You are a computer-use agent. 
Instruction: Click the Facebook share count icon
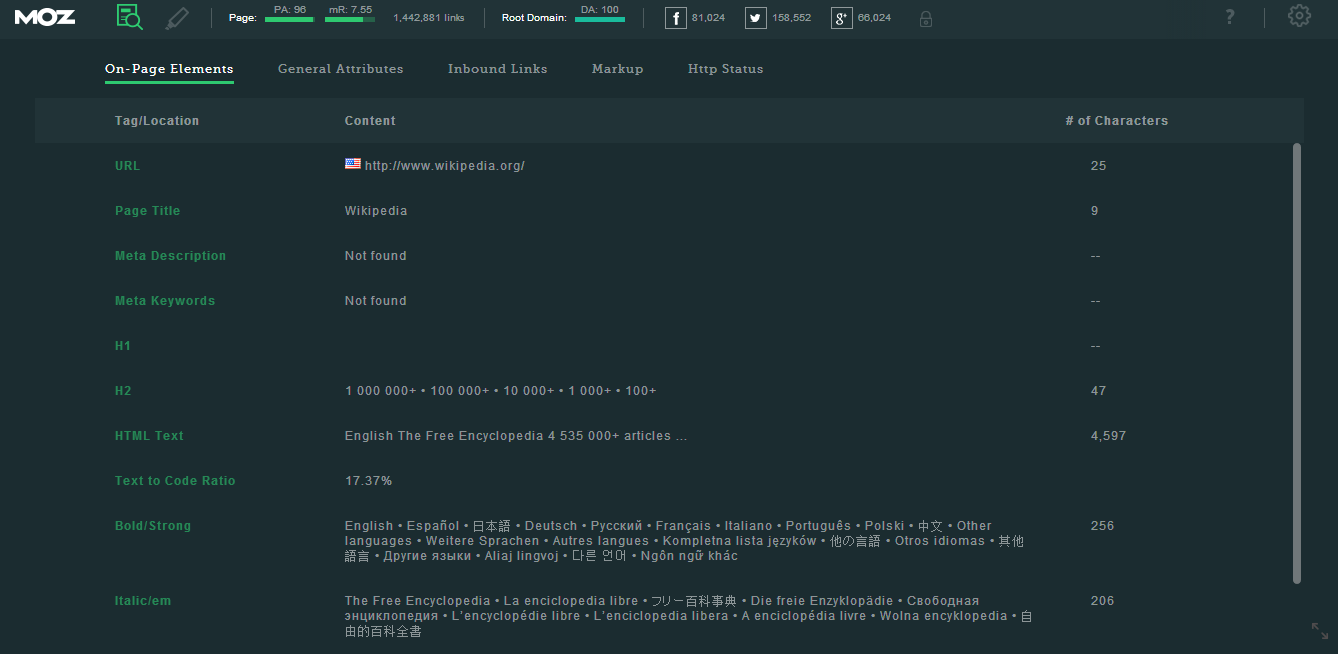pos(676,18)
